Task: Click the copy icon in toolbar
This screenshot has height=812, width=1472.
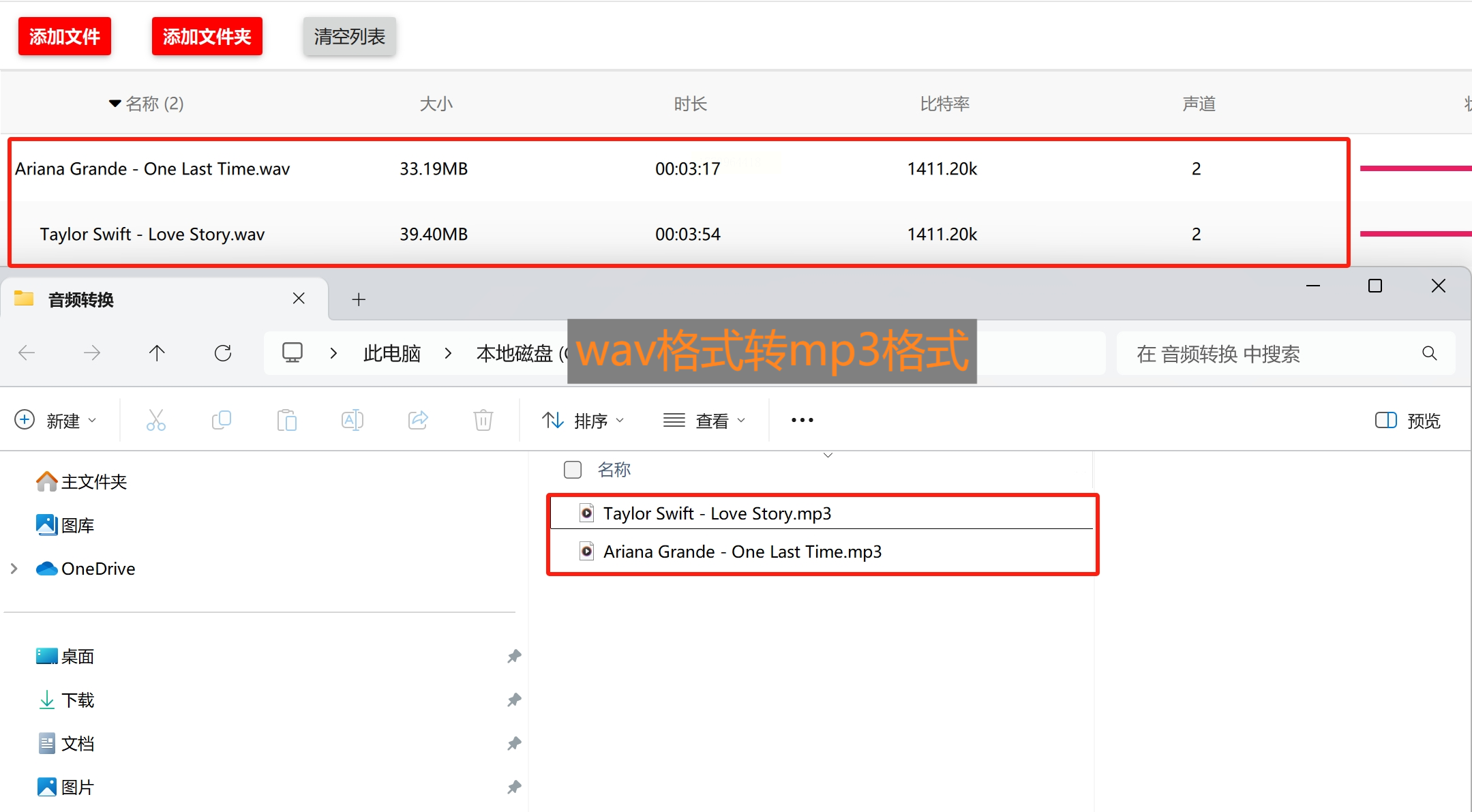Action: tap(222, 420)
